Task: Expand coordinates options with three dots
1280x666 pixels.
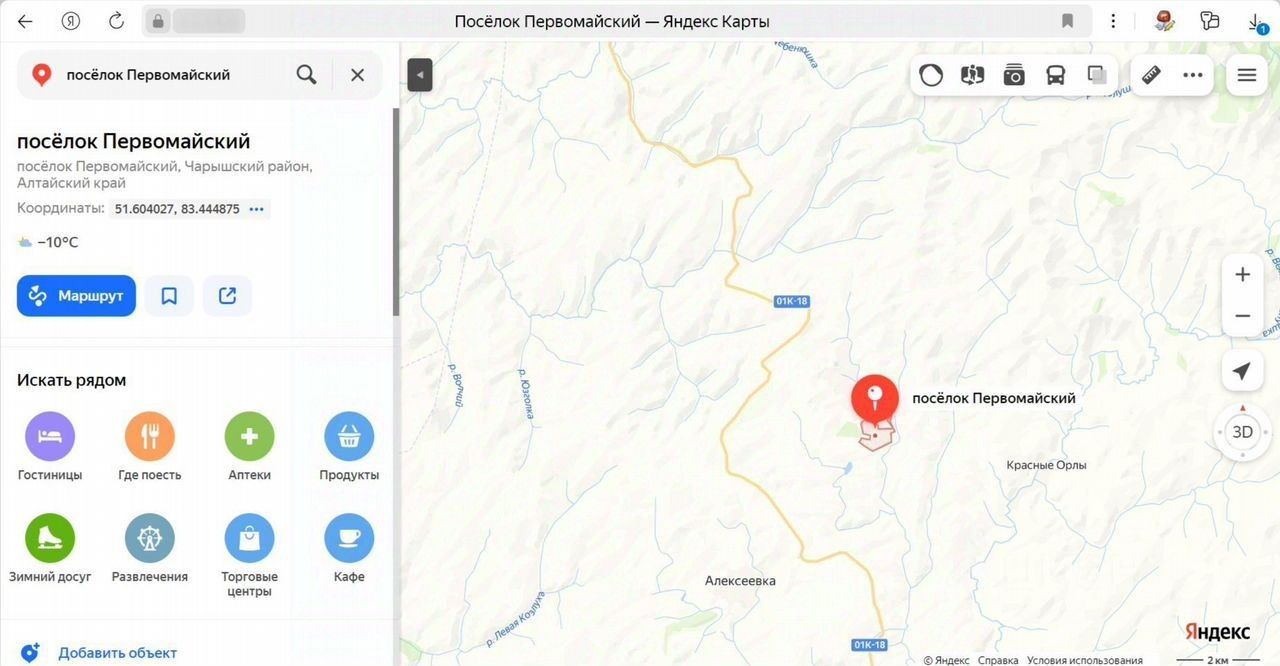Action: [257, 209]
